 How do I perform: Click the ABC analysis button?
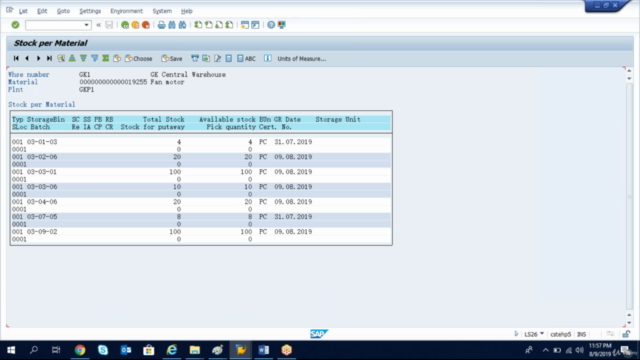click(247, 58)
